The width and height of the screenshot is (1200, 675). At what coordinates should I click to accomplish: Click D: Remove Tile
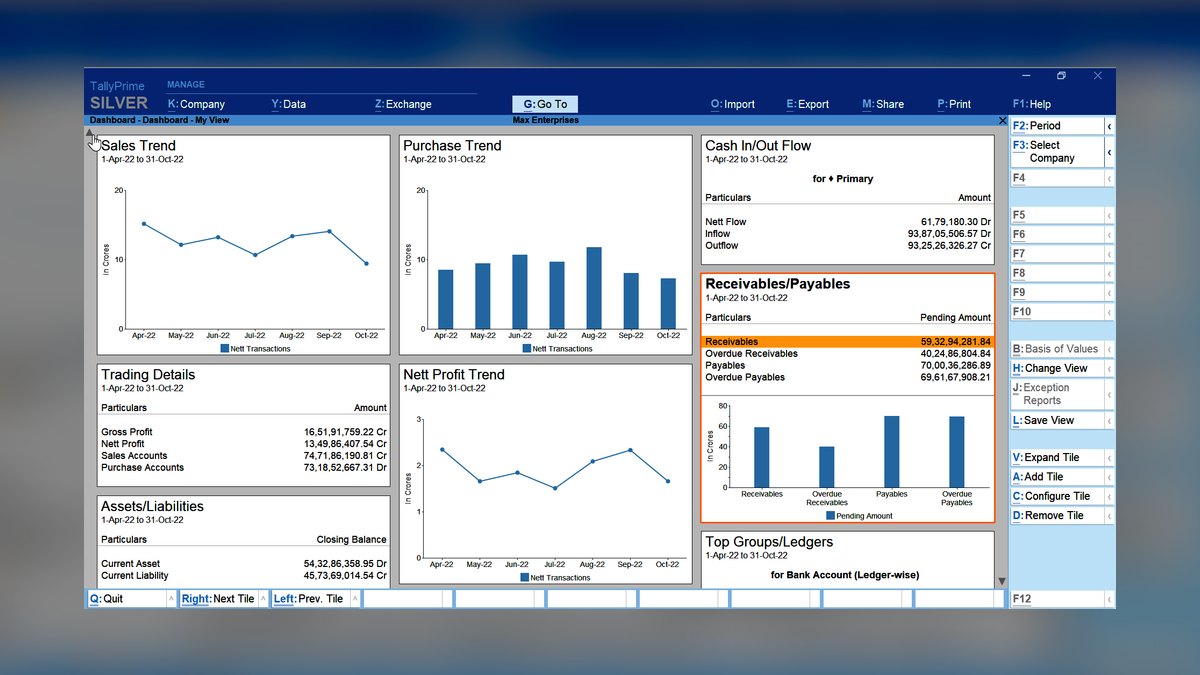(1058, 516)
